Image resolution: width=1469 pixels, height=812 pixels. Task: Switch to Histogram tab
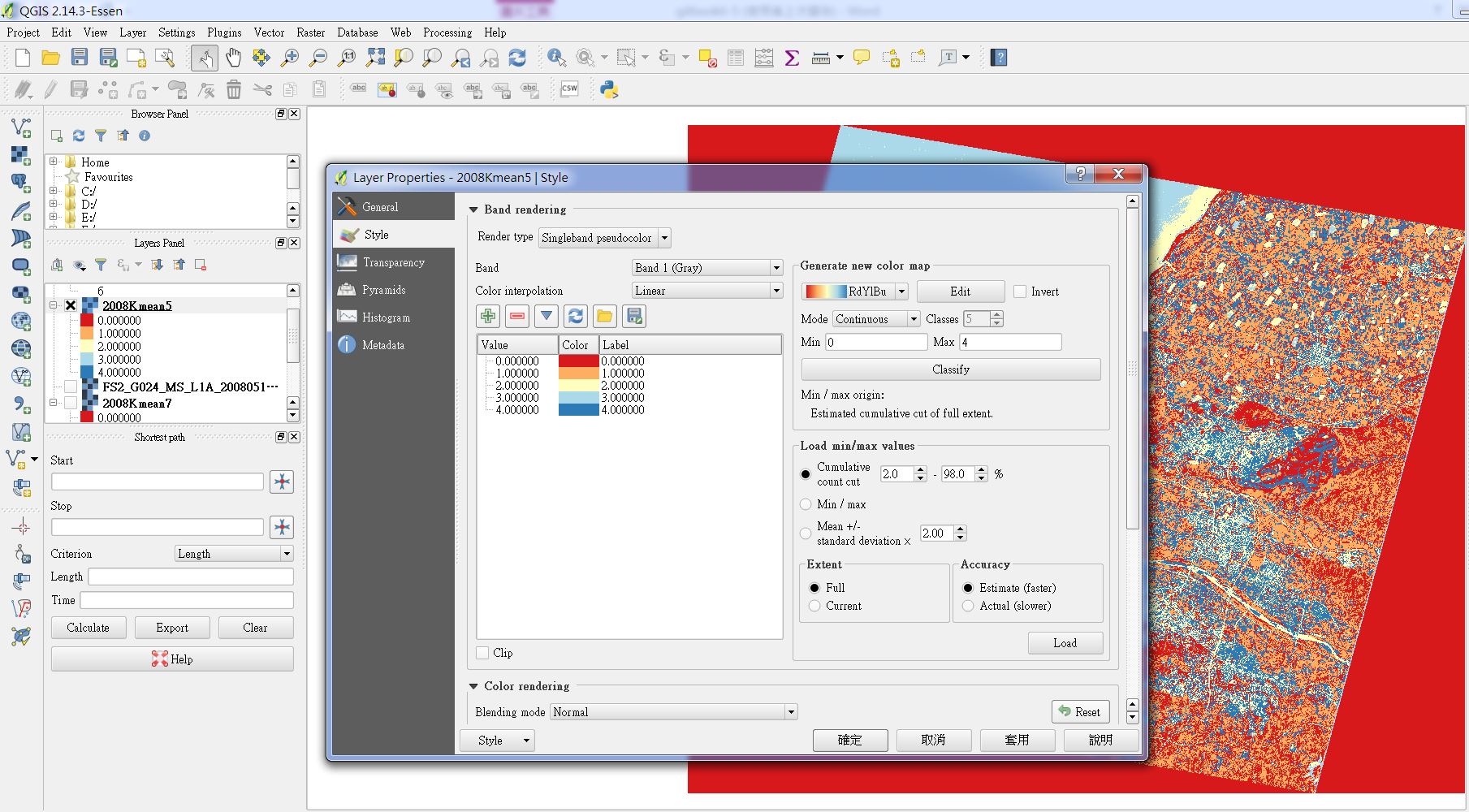tap(394, 317)
